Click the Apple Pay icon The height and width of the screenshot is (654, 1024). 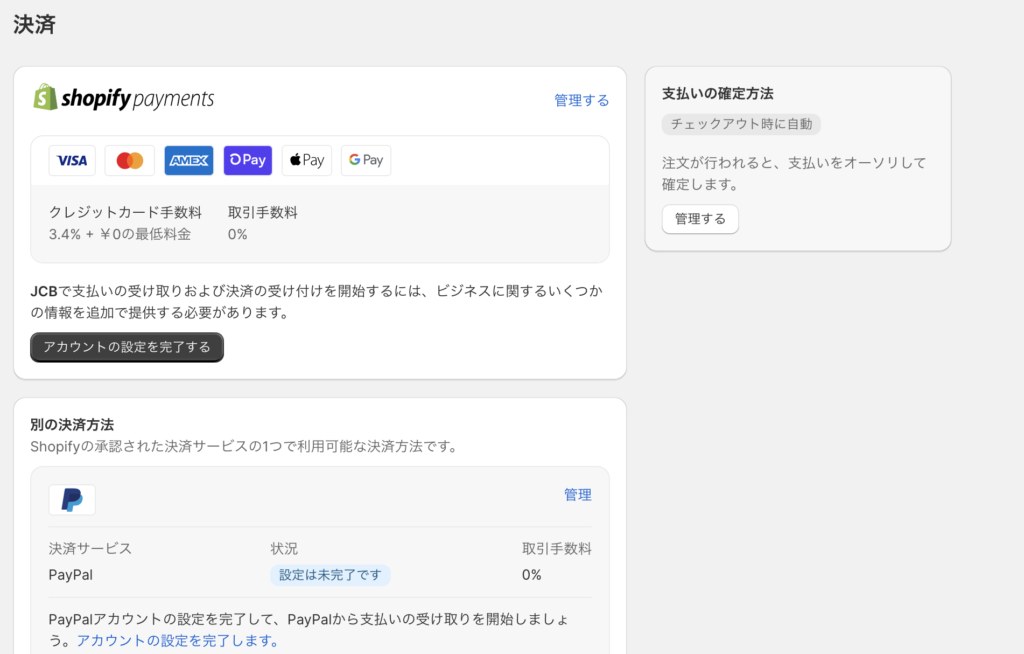pyautogui.click(x=307, y=161)
